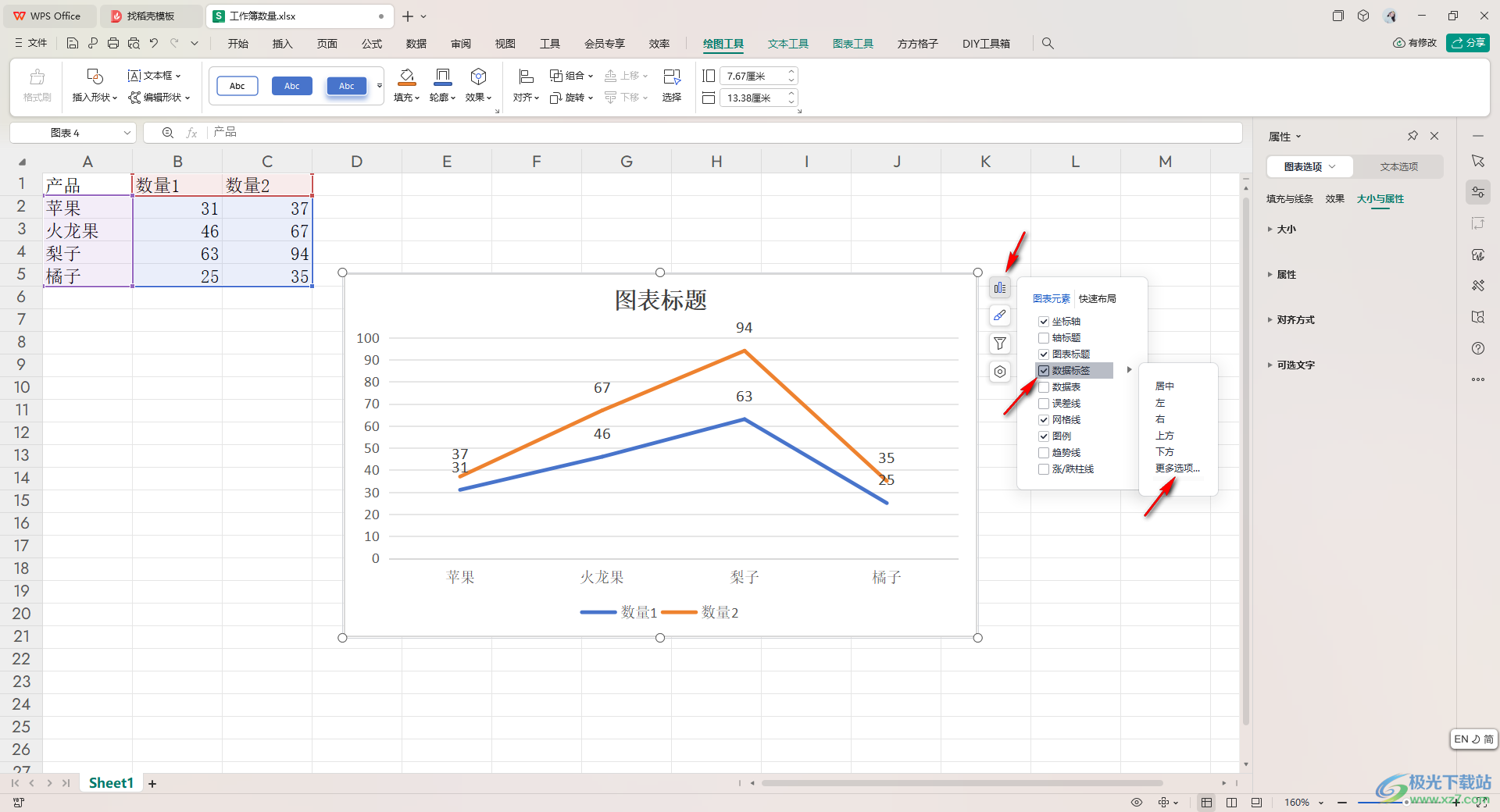Open the 文件 menu button

pos(31,44)
